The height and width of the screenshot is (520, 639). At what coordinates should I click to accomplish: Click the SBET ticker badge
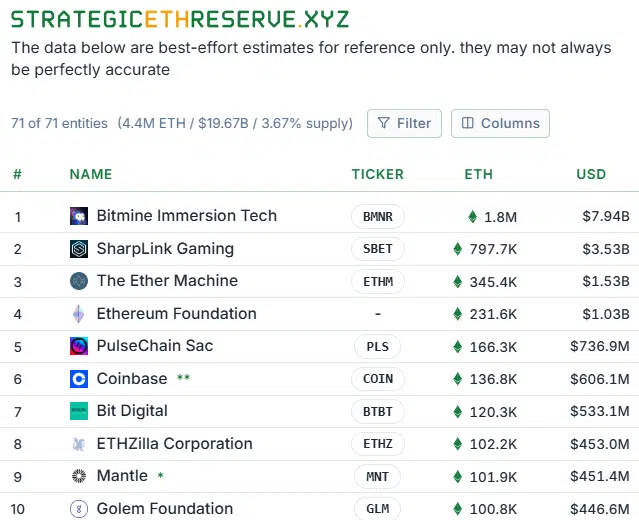coord(378,249)
